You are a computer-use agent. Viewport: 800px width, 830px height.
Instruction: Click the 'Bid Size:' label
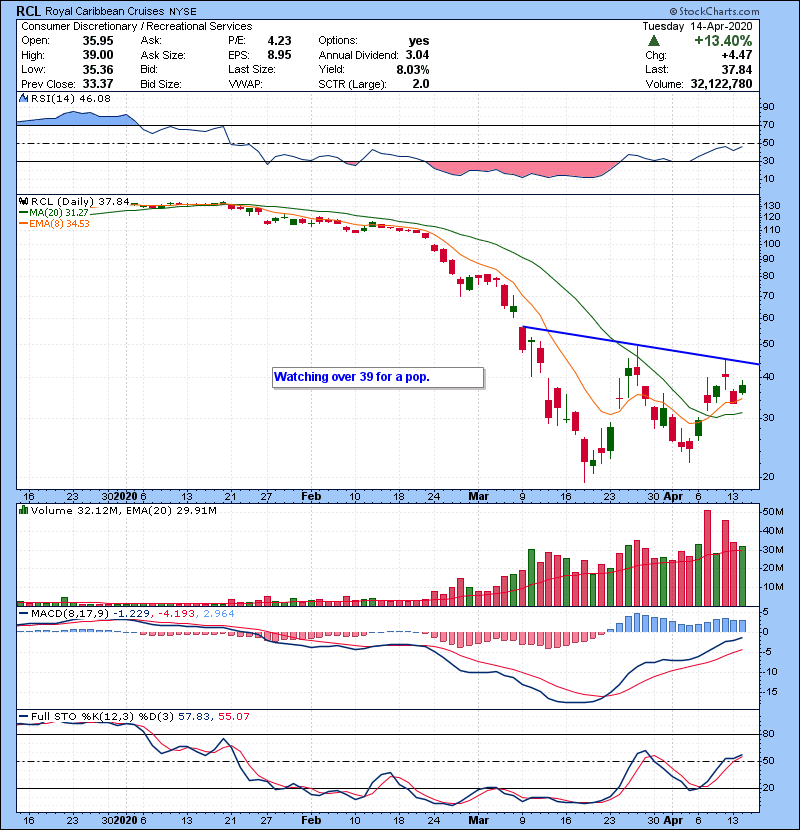pos(161,84)
